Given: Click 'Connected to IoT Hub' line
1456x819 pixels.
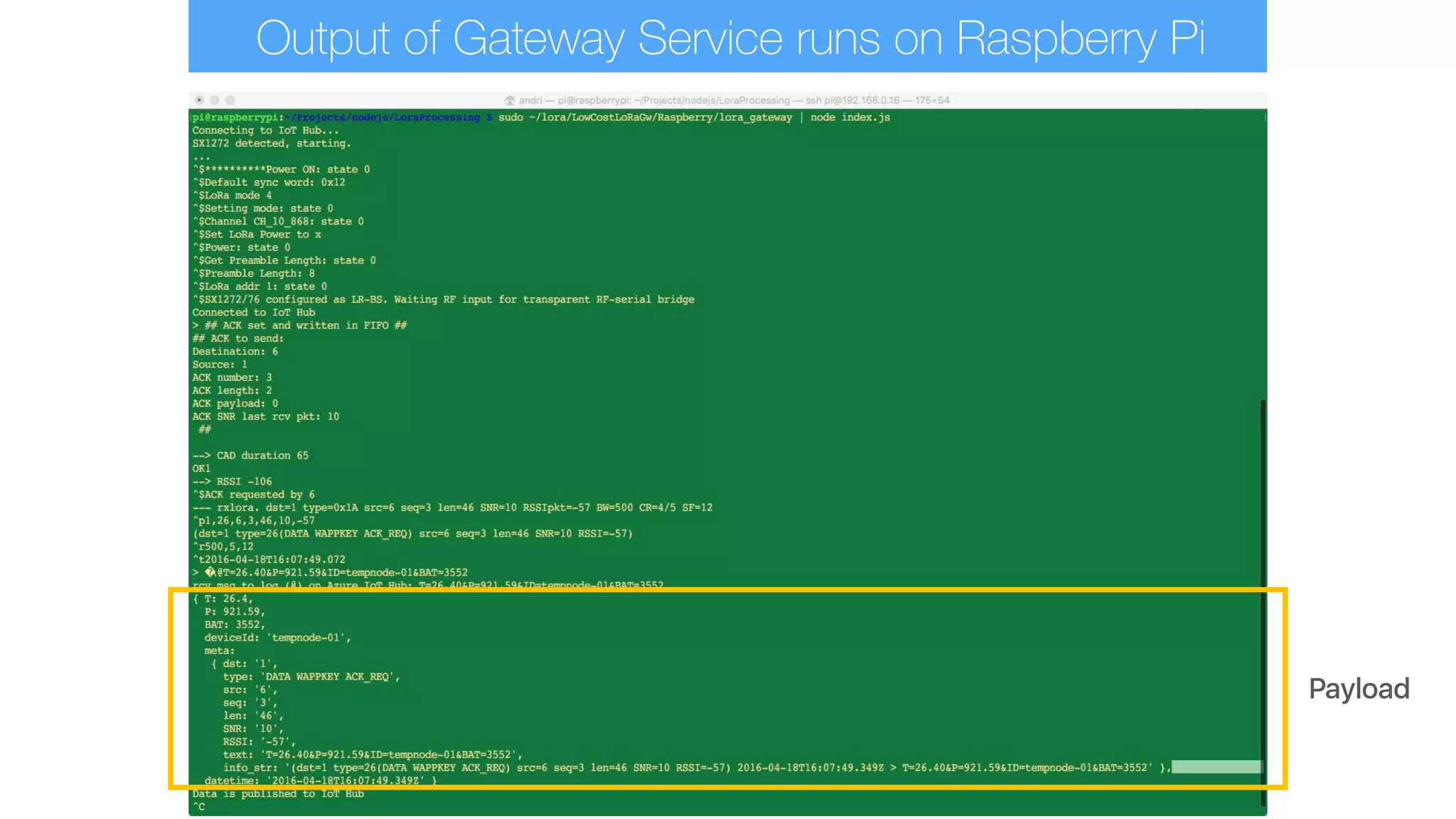Looking at the screenshot, I should (x=254, y=313).
